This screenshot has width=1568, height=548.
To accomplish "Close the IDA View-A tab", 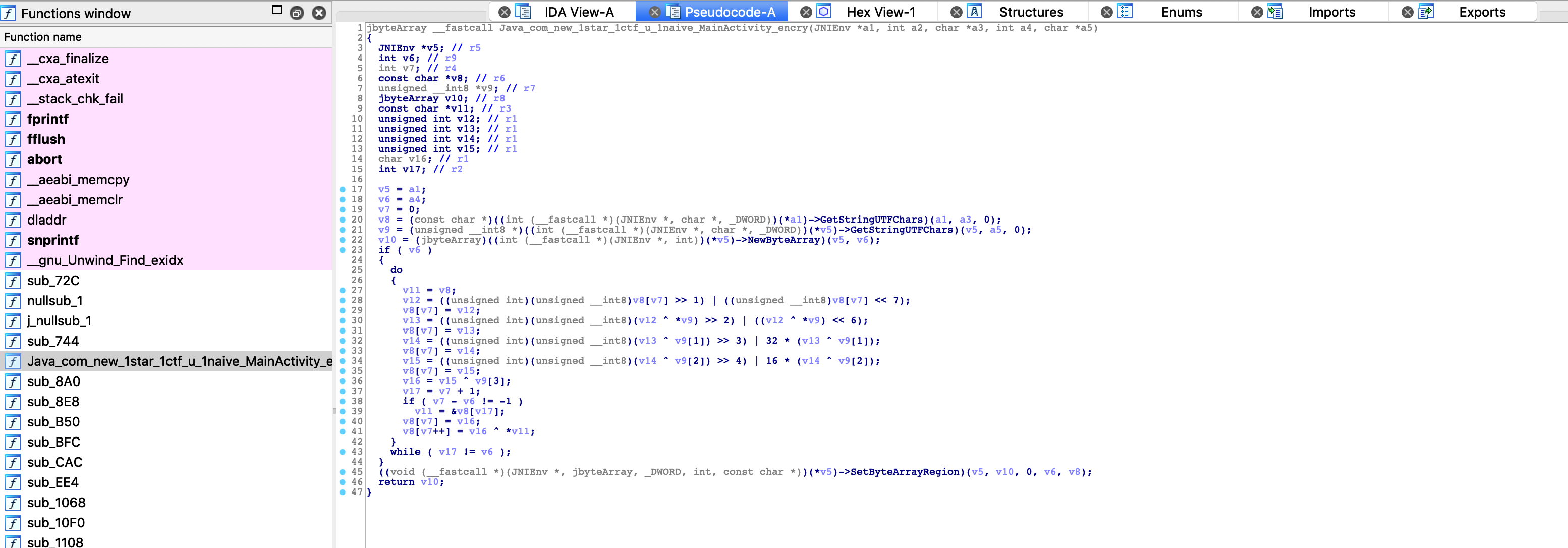I will (x=505, y=12).
